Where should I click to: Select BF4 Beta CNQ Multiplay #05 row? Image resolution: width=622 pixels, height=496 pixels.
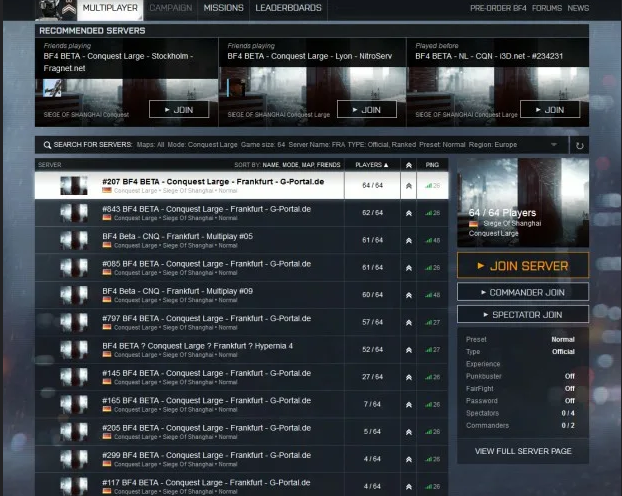[242, 240]
